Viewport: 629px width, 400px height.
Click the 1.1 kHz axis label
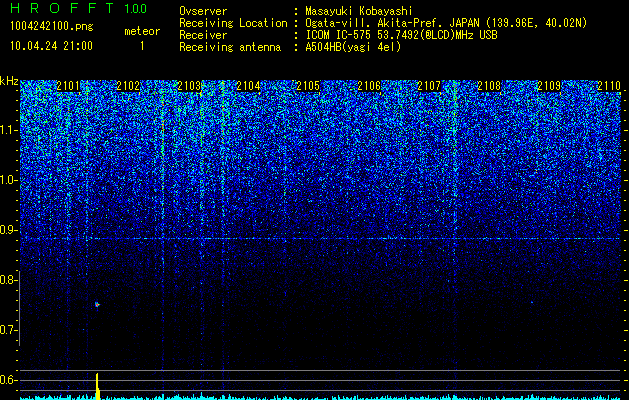pyautogui.click(x=8, y=130)
